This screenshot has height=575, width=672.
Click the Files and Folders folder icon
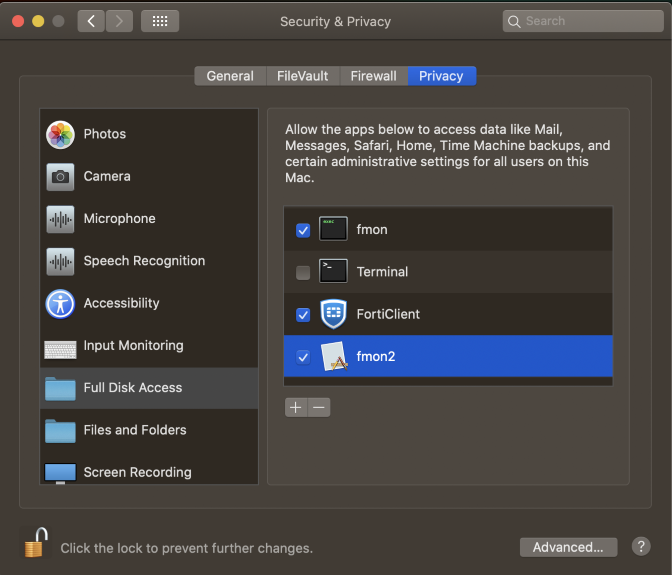(60, 431)
